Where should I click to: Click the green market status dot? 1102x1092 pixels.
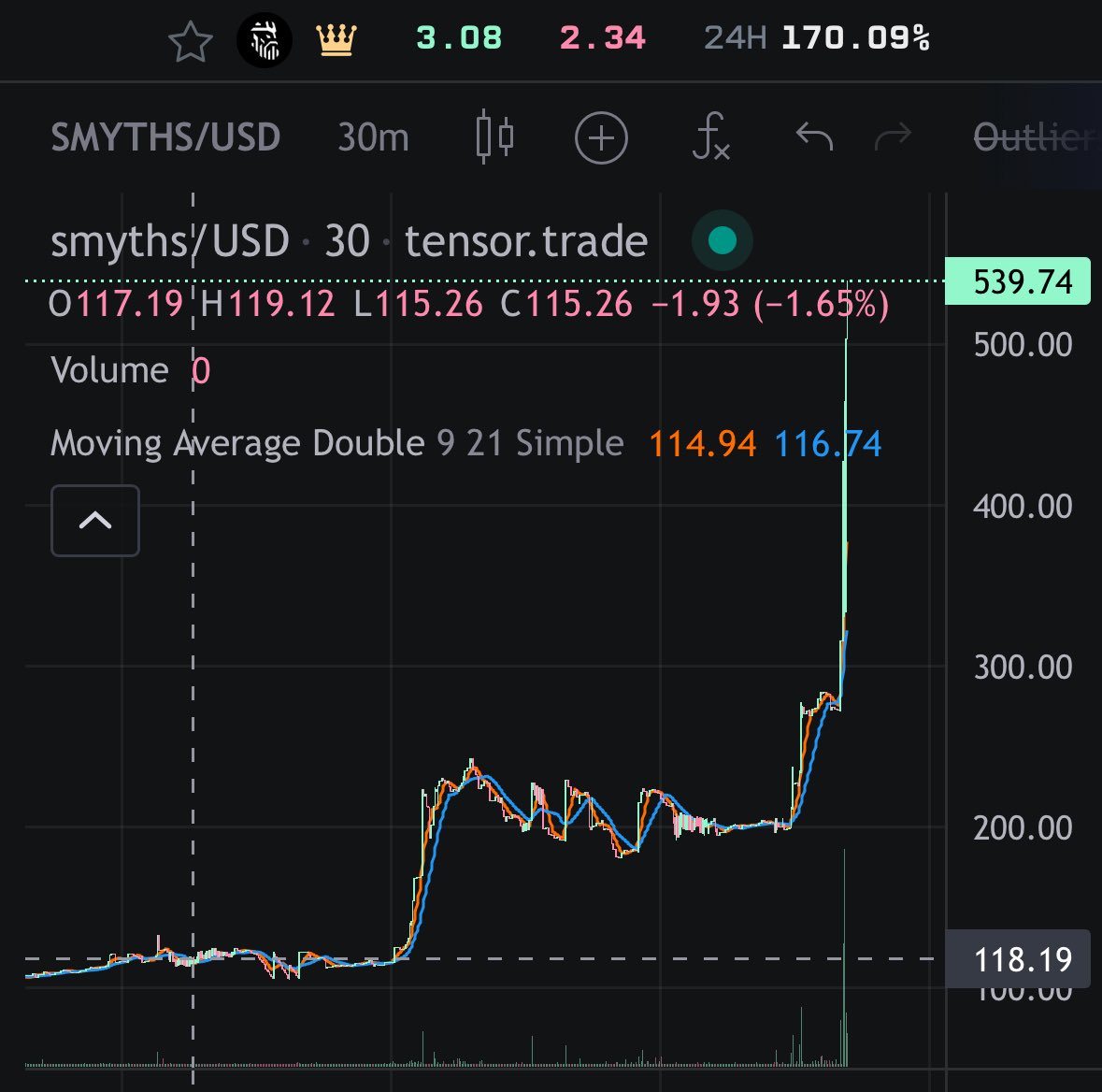tap(723, 240)
